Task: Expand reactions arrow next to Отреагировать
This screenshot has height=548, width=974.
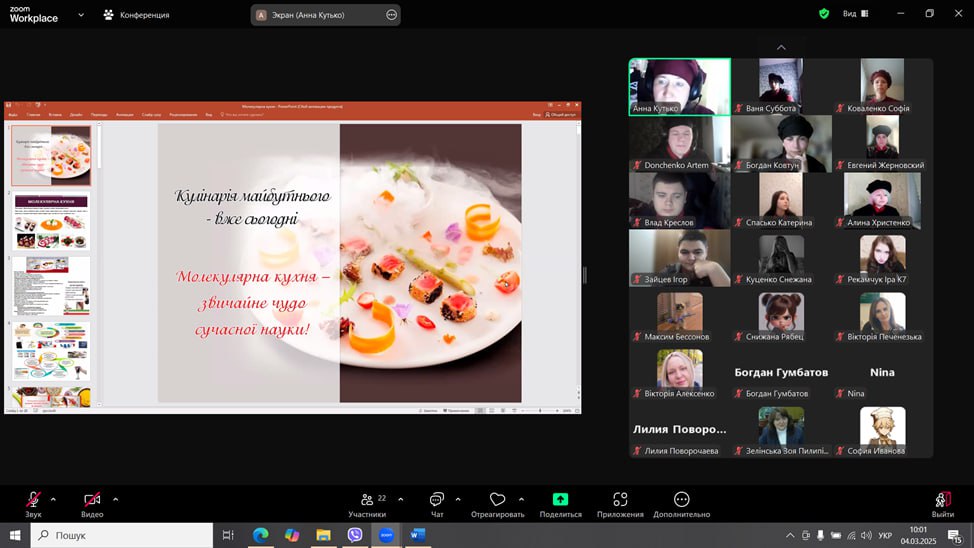Action: 521,498
